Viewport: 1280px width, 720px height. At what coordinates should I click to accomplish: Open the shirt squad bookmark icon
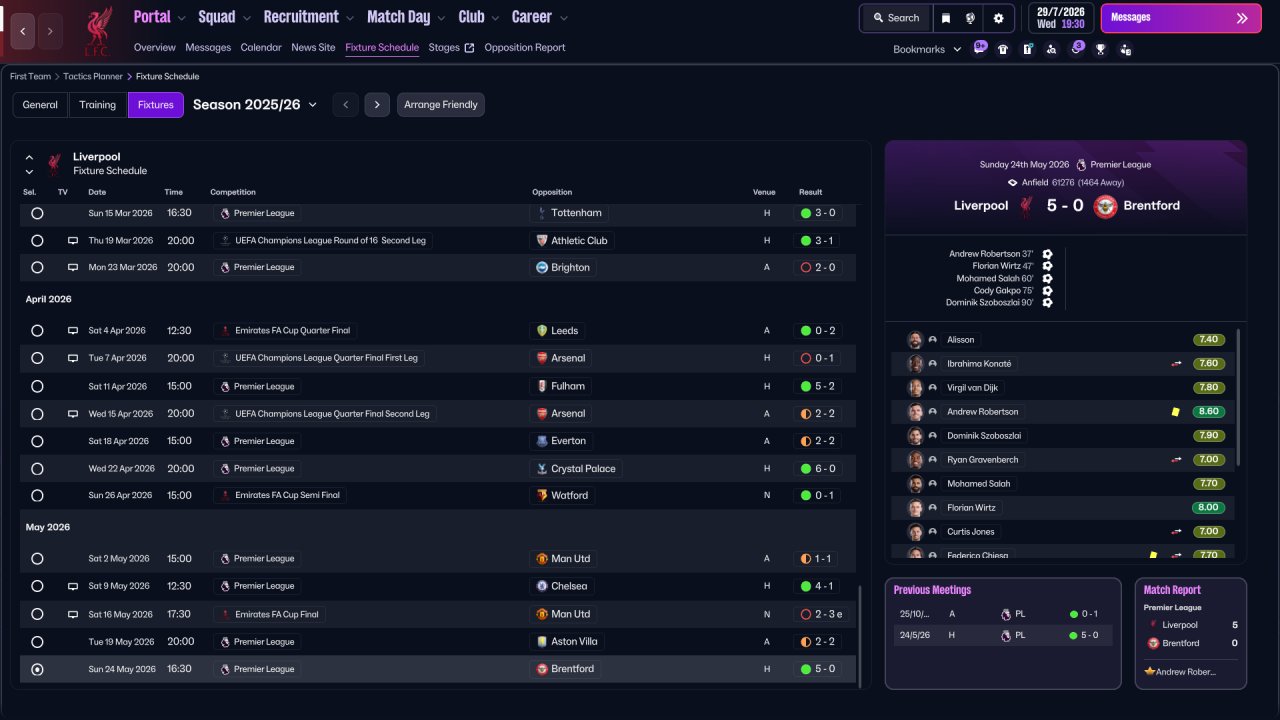[x=1003, y=49]
